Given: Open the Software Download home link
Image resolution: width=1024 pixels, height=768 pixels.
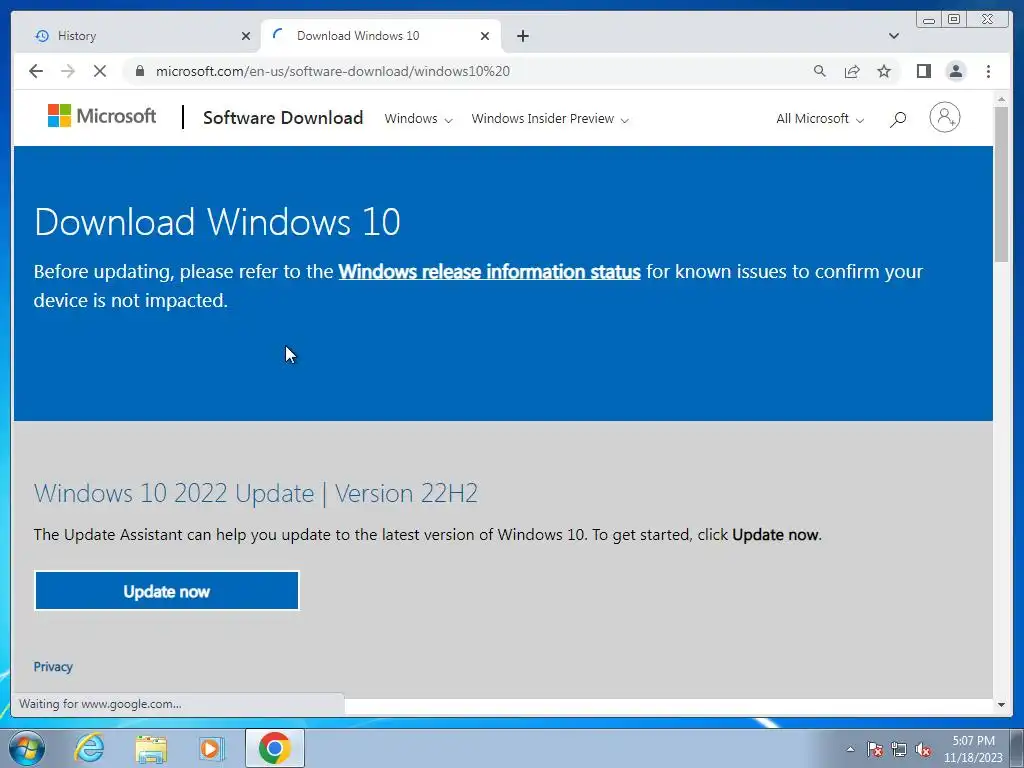Looking at the screenshot, I should pos(283,118).
